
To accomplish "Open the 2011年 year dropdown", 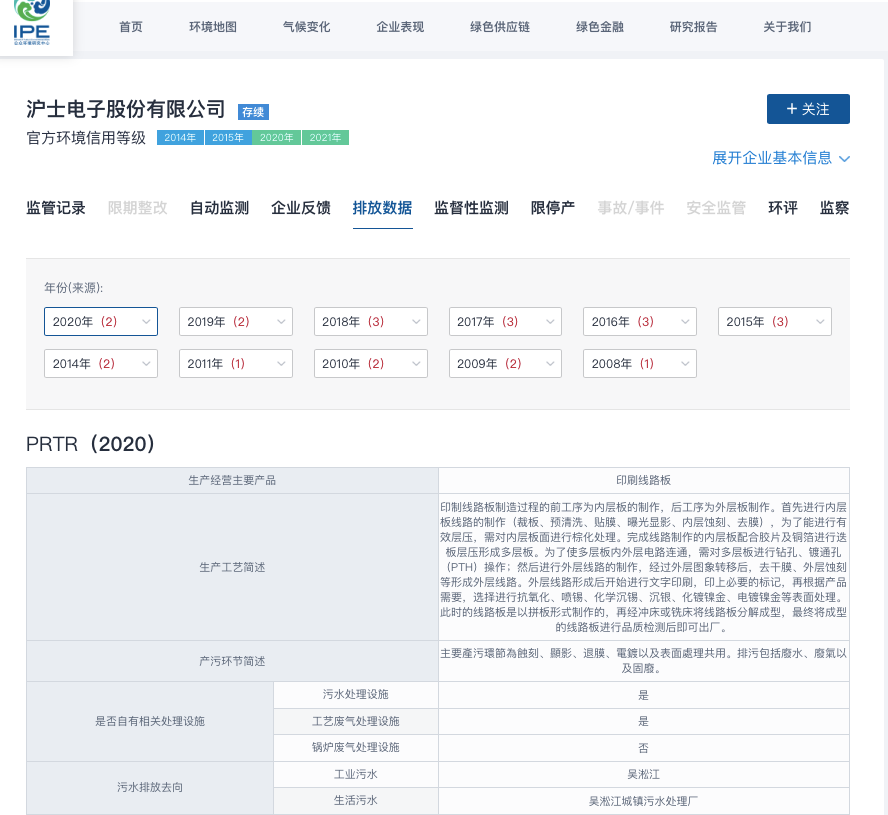I will coord(236,364).
